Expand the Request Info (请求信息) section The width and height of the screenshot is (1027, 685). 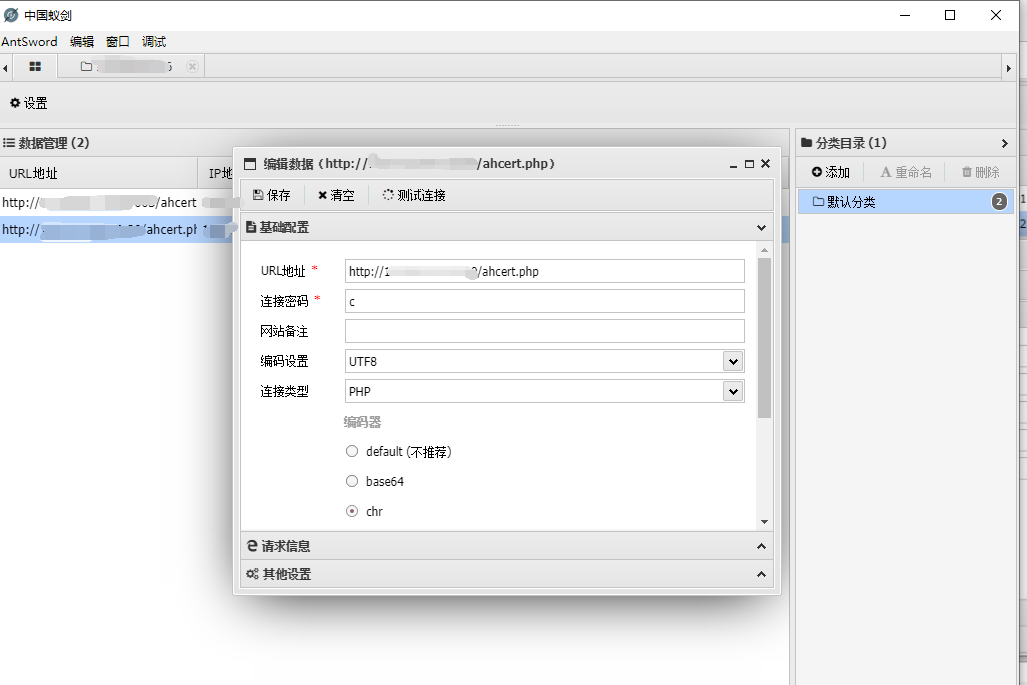[506, 546]
